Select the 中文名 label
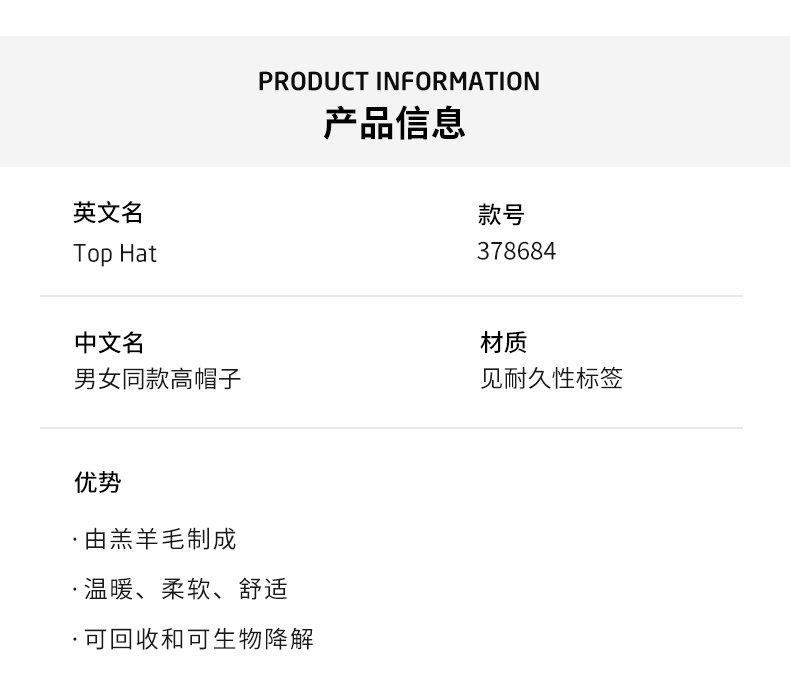 [x=109, y=343]
